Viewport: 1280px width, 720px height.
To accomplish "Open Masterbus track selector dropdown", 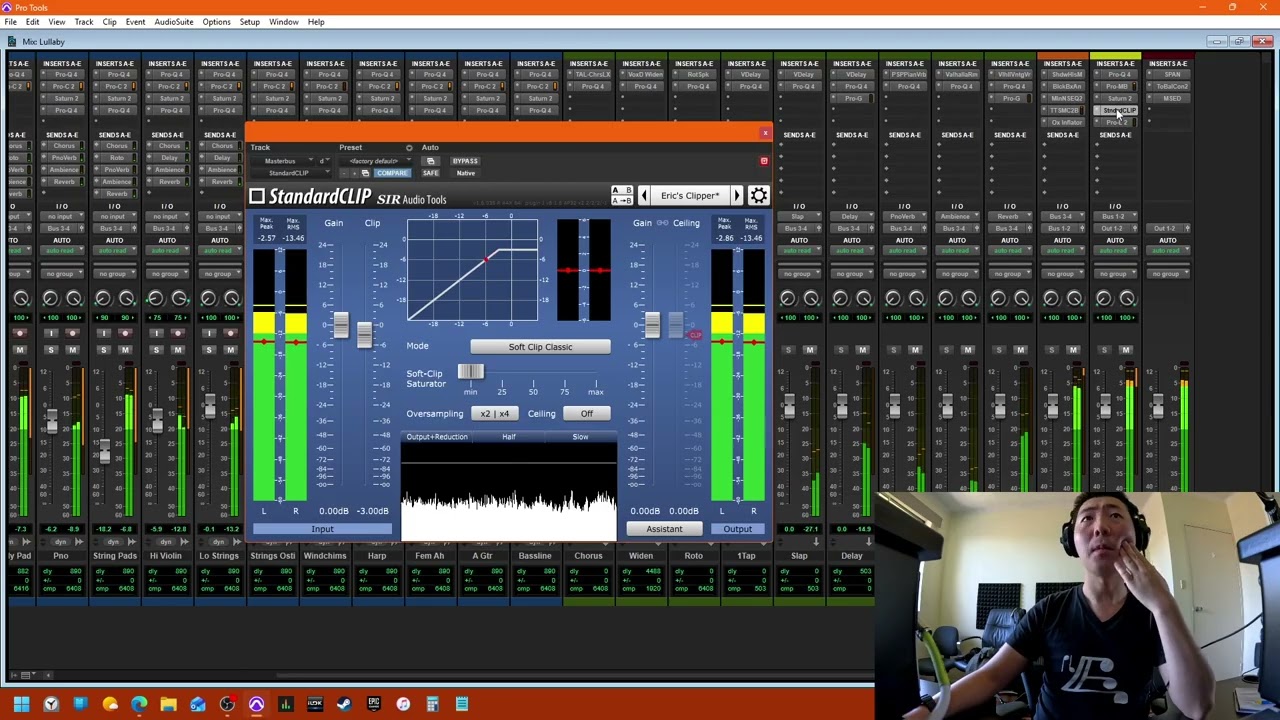I will click(282, 161).
